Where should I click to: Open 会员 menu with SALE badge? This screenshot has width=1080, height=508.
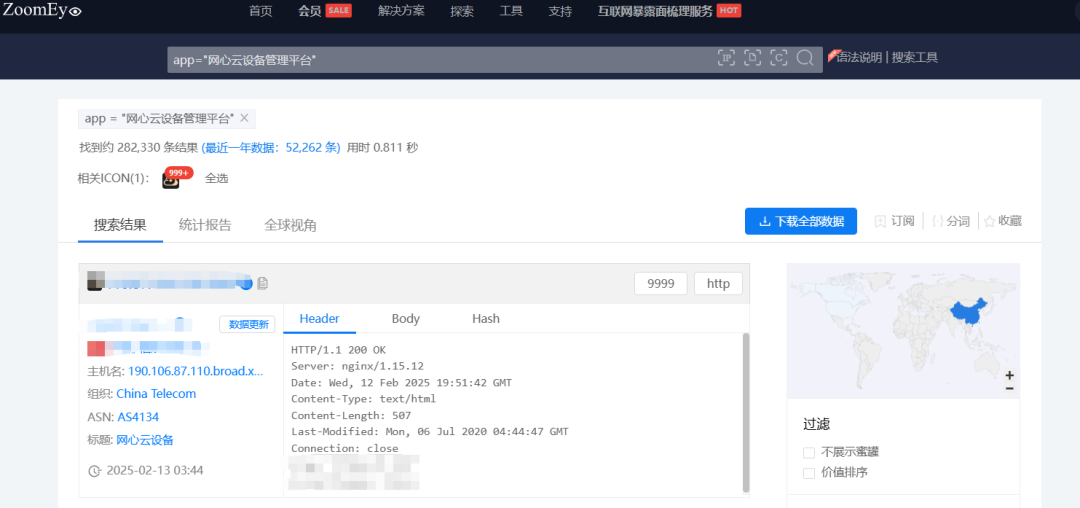pyautogui.click(x=324, y=11)
